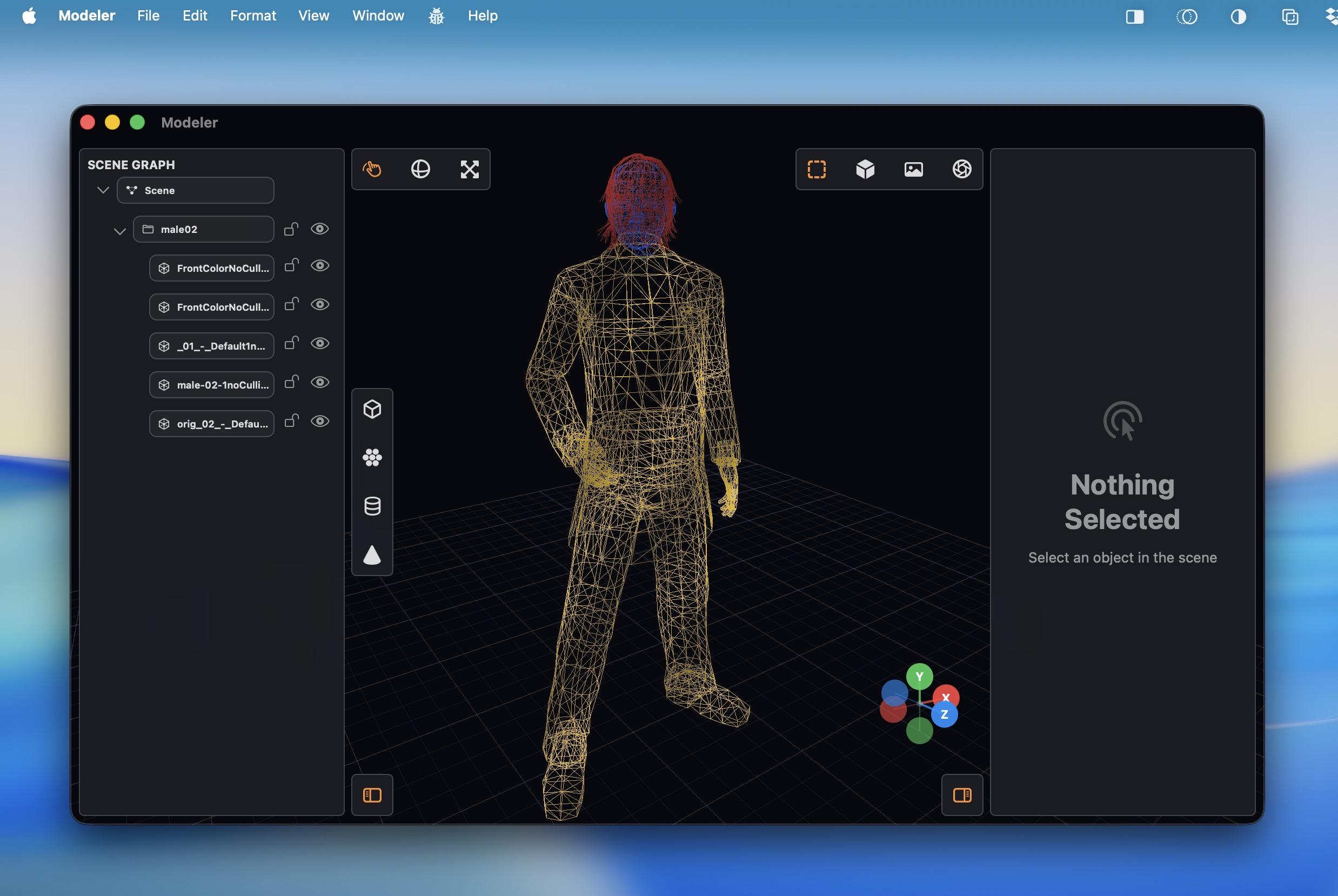Viewport: 1338px width, 896px height.
Task: Hide the orig_02_-_Defau mesh
Action: coord(320,421)
